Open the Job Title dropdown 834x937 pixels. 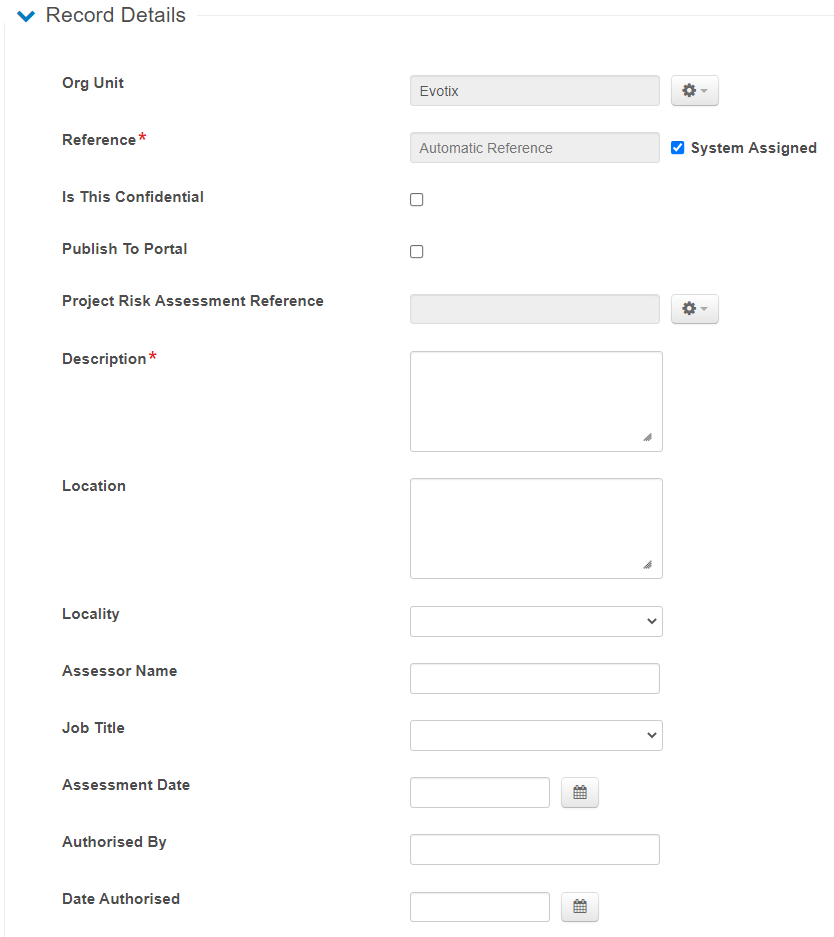point(536,736)
